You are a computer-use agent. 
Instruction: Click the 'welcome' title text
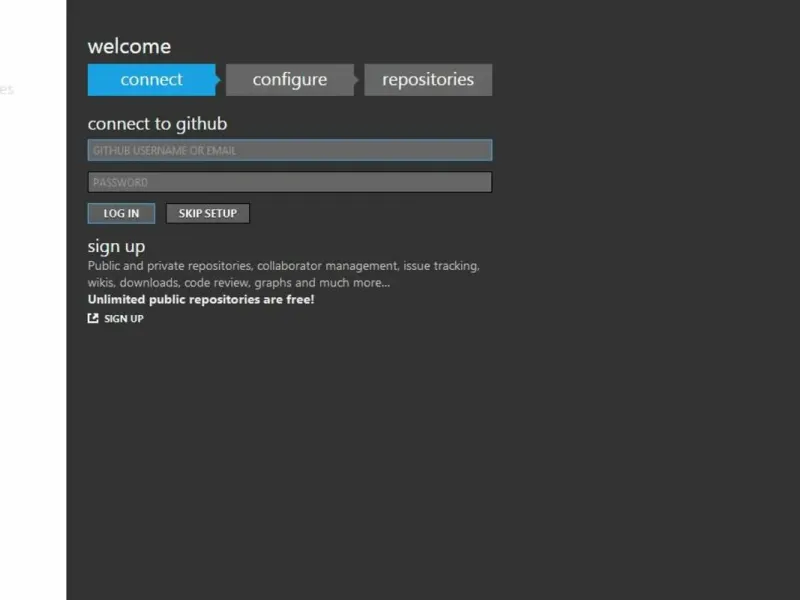(129, 46)
